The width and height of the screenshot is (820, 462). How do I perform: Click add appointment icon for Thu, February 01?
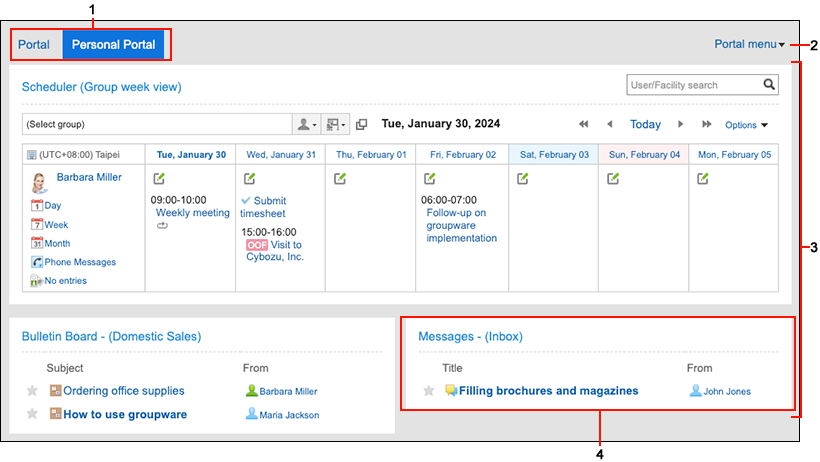click(x=340, y=179)
